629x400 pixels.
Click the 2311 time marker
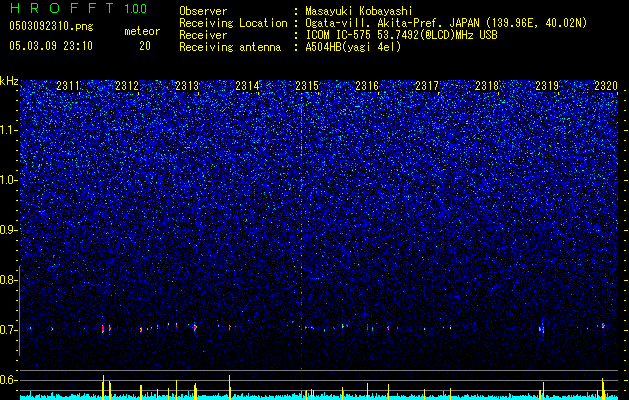pos(68,86)
